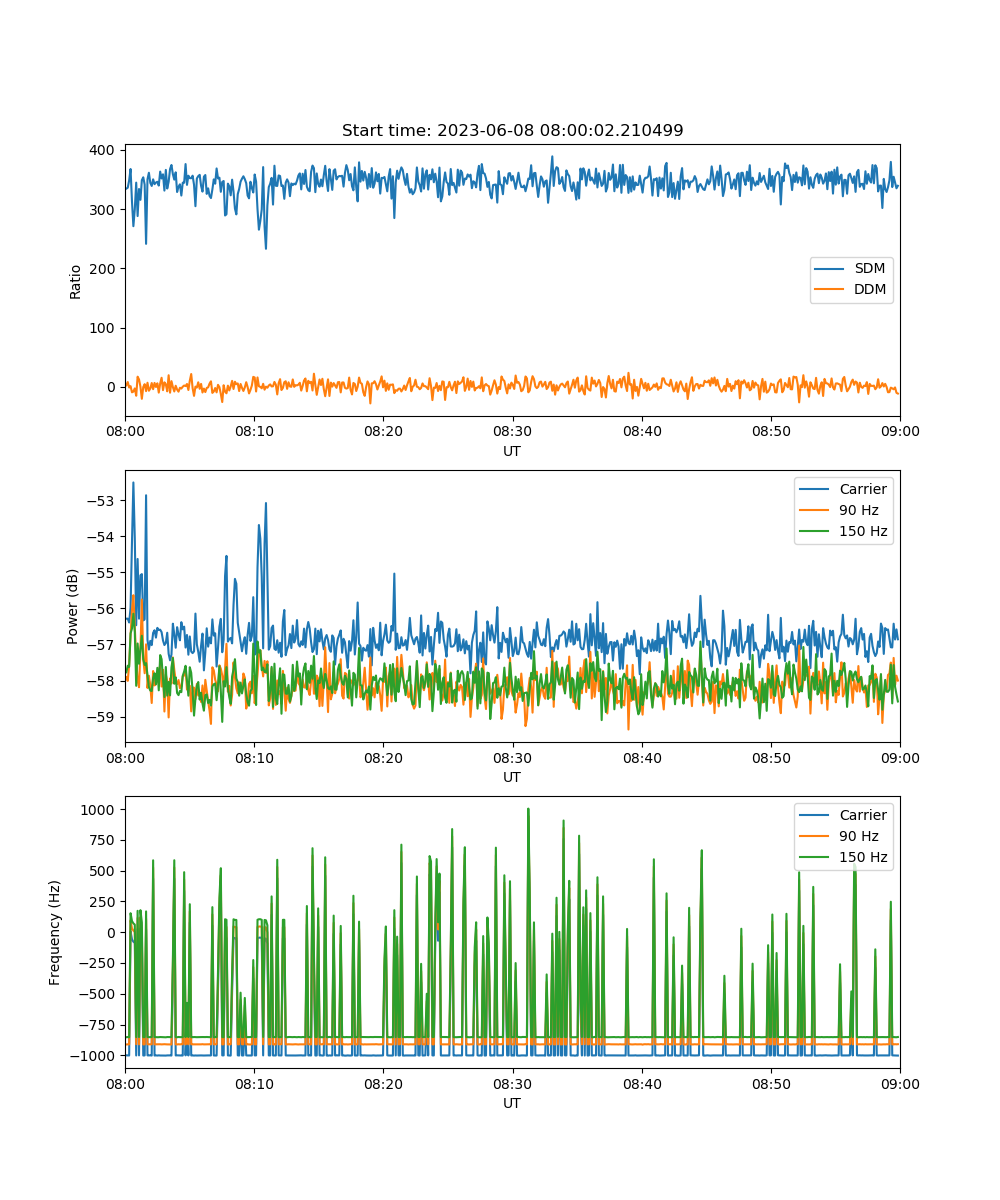Select the DDM legend entry text

pos(871,290)
